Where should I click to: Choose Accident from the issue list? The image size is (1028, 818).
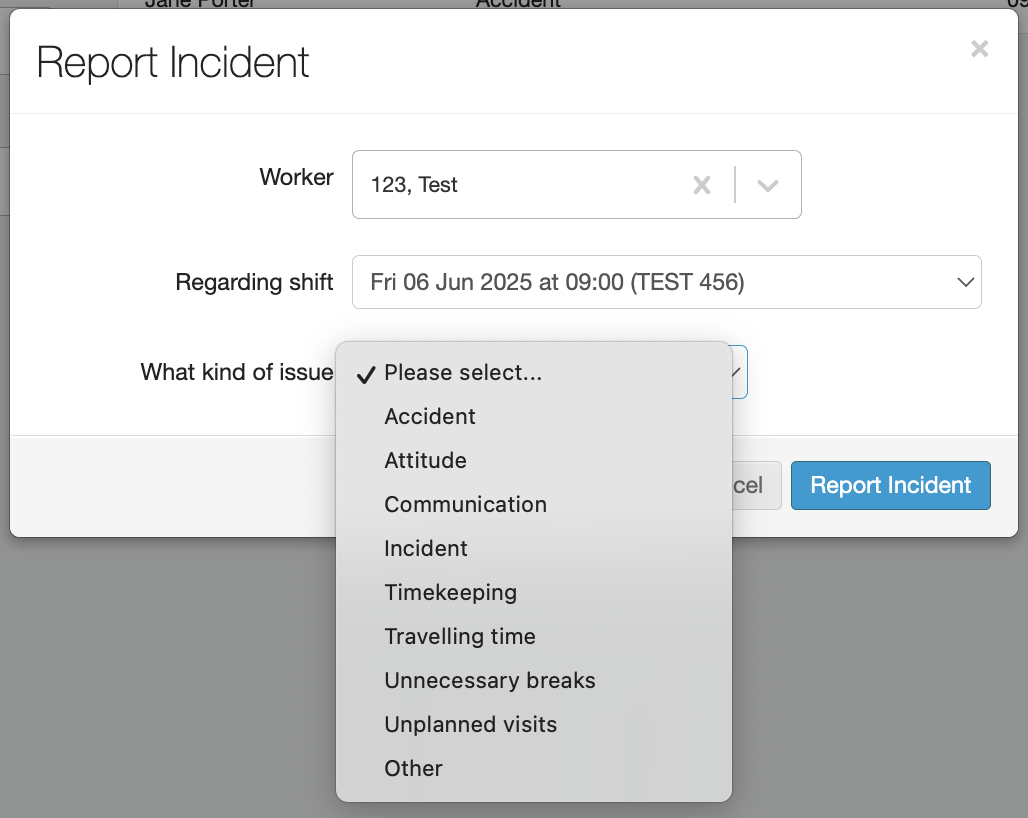pyautogui.click(x=430, y=417)
